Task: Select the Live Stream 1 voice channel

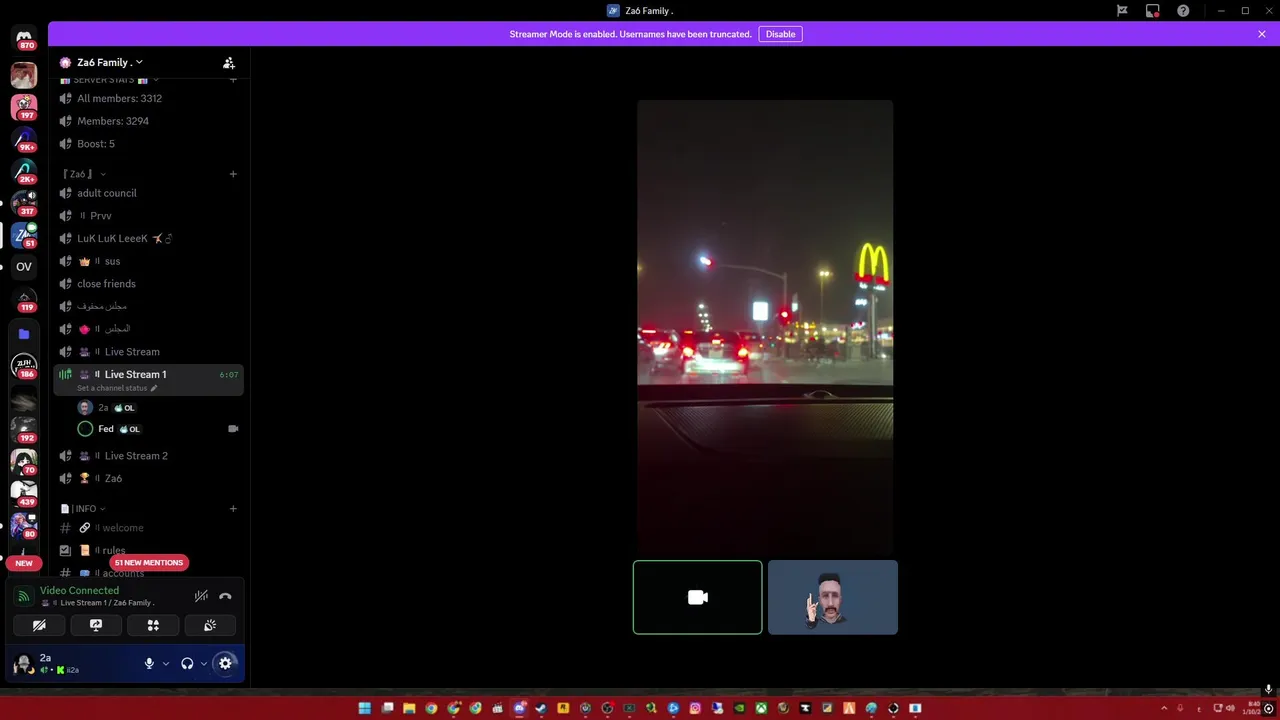Action: tap(148, 379)
